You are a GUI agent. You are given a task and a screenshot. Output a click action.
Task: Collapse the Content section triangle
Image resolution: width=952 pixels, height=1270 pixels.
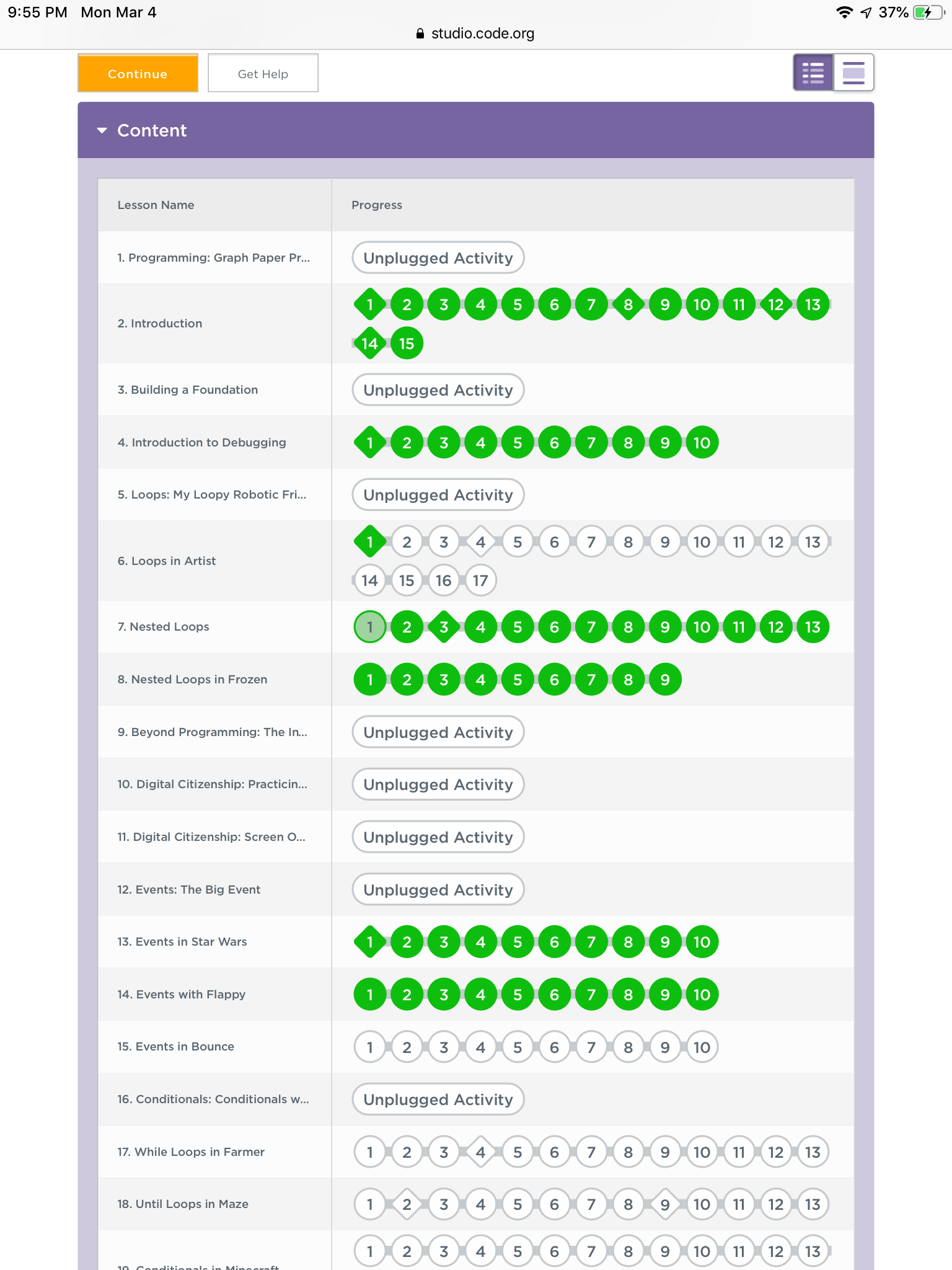pos(102,130)
